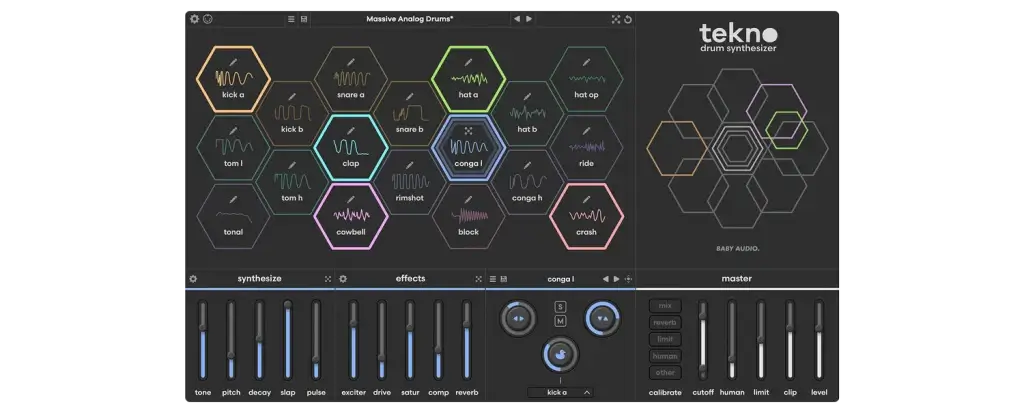Click the master cutoff slider

703,339
